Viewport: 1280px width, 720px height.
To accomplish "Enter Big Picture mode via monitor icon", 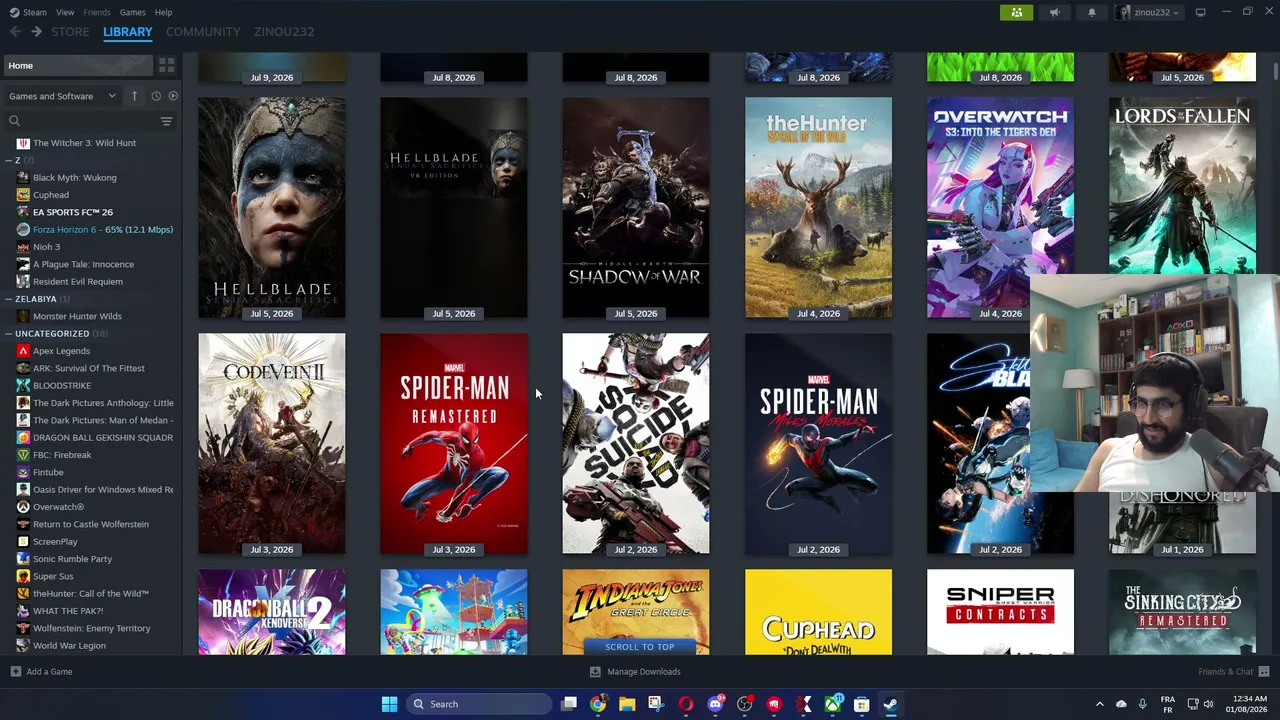I will [1200, 12].
